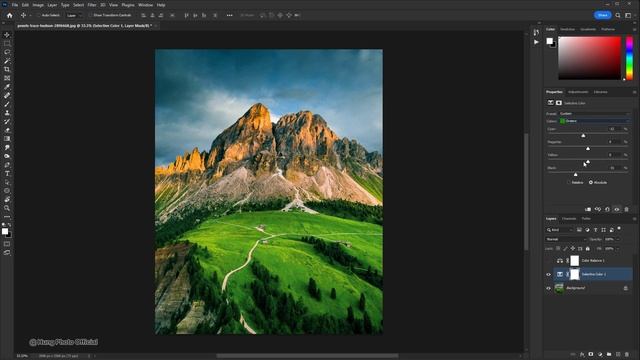The height and width of the screenshot is (360, 640).
Task: Open the Color panel flyout menu
Action: [635, 29]
